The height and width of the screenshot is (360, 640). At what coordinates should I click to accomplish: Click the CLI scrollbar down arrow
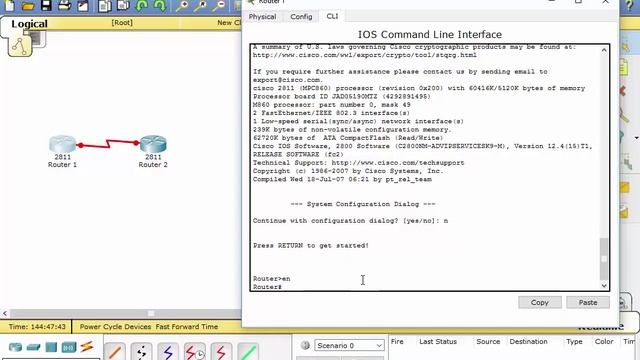(604, 286)
